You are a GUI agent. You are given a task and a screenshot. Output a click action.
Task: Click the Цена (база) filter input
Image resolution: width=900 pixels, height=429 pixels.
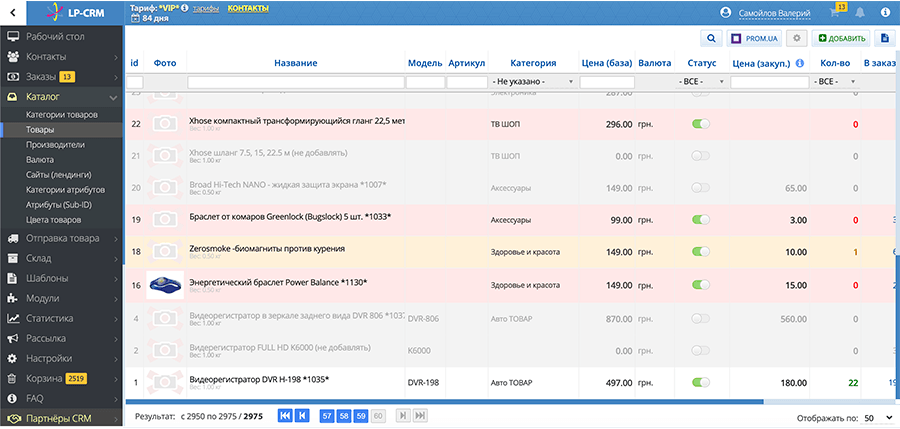(x=607, y=82)
